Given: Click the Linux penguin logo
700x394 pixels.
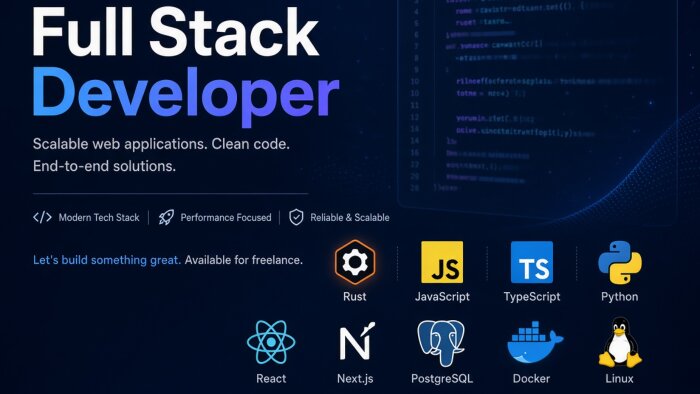Looking at the screenshot, I should (x=620, y=342).
